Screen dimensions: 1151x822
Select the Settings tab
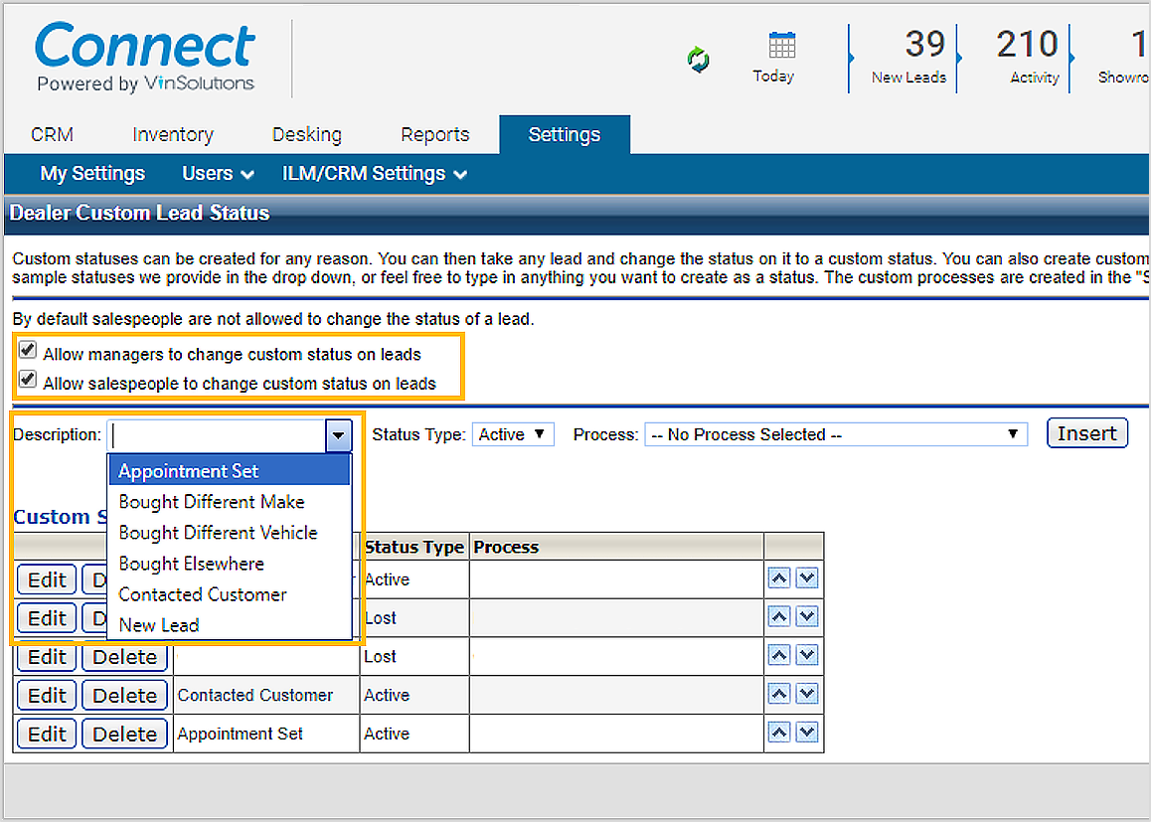(x=564, y=135)
